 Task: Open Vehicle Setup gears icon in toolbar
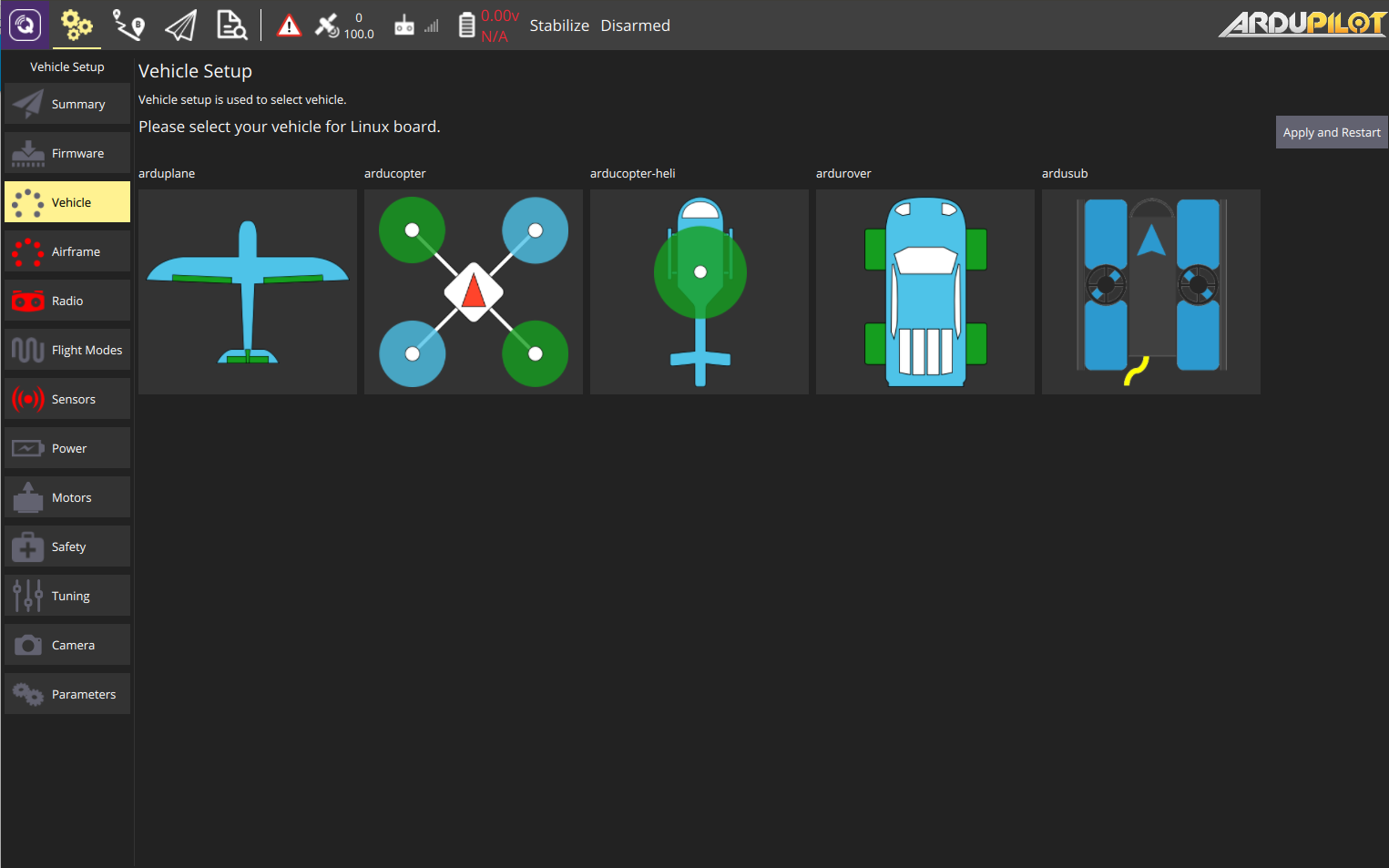(77, 25)
